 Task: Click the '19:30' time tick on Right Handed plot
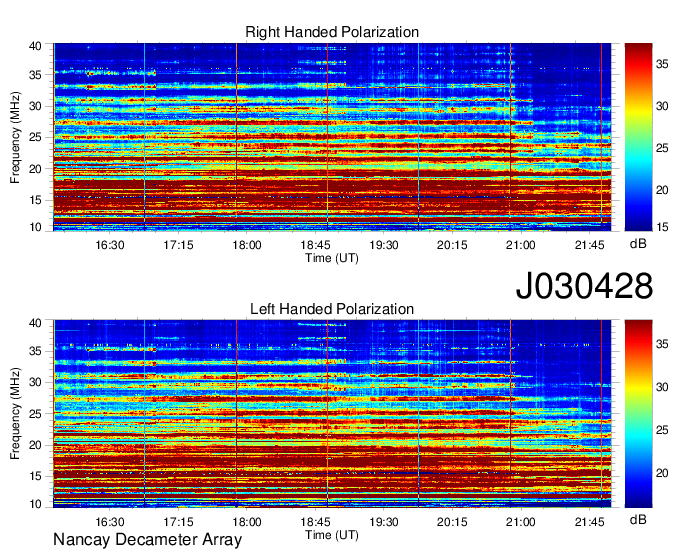point(384,245)
